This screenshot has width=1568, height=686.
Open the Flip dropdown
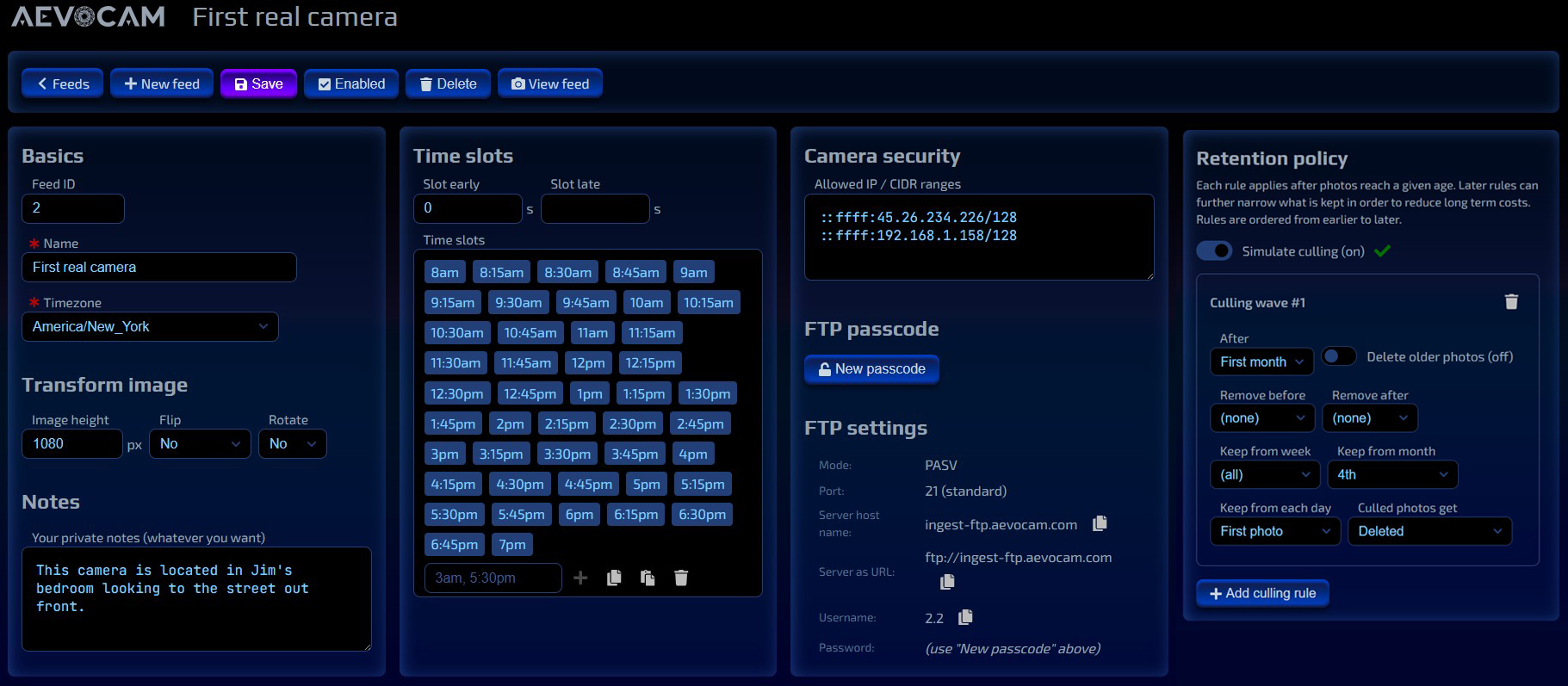(x=200, y=443)
